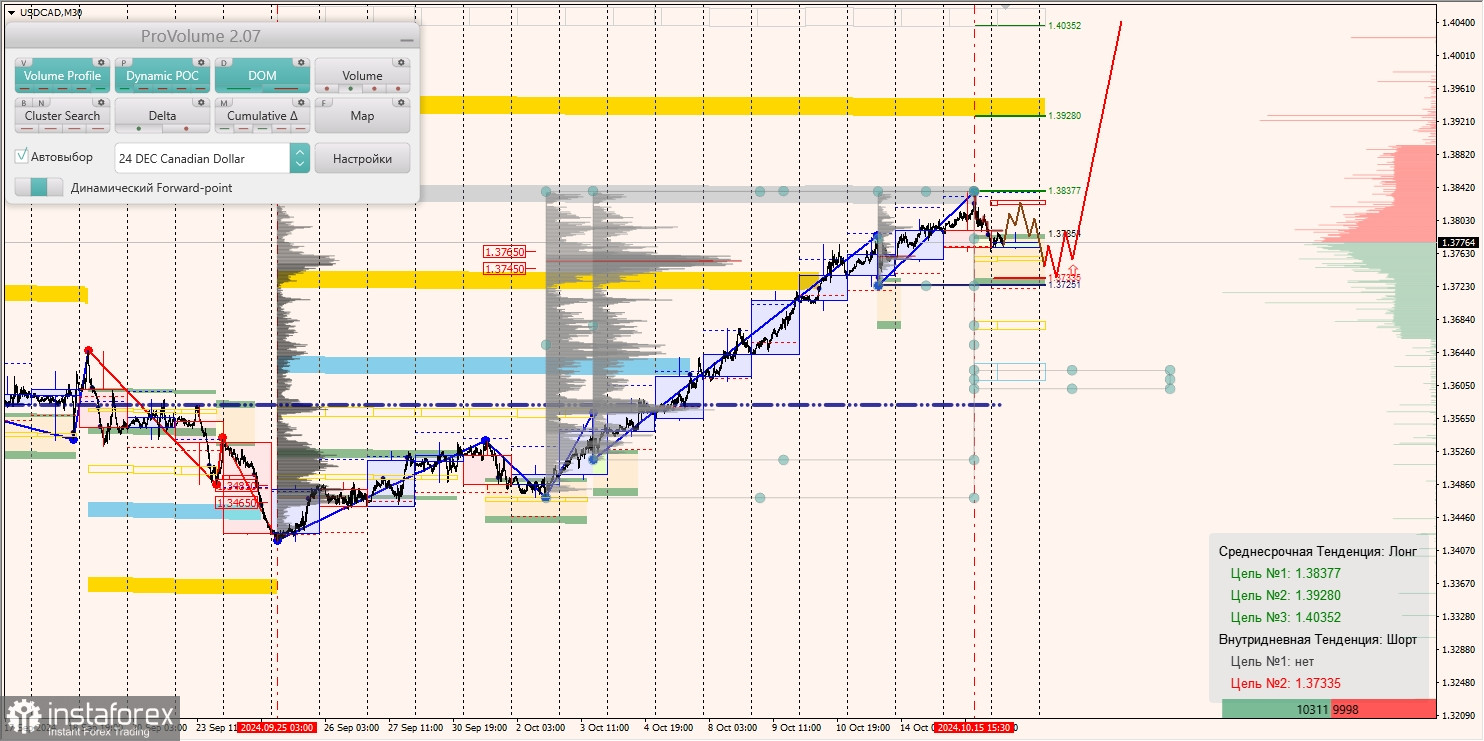Image resolution: width=1484 pixels, height=741 pixels.
Task: Minimize the ProVolume 2.07 panel
Action: [x=406, y=38]
